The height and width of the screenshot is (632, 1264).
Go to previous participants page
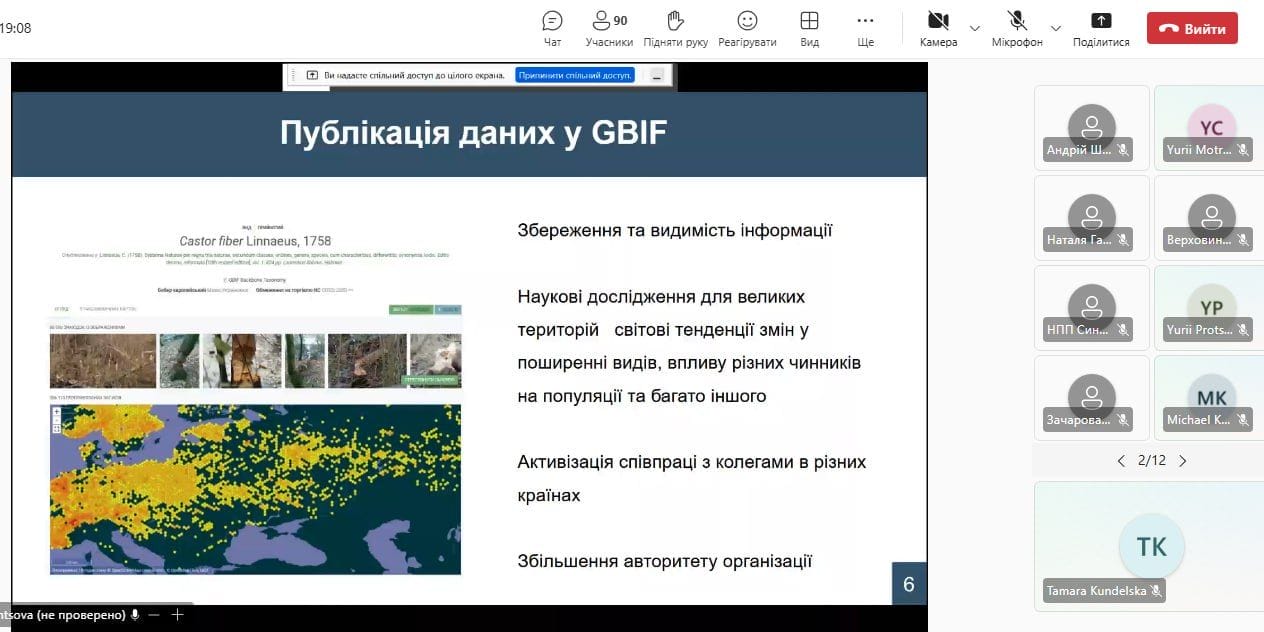(x=1121, y=461)
